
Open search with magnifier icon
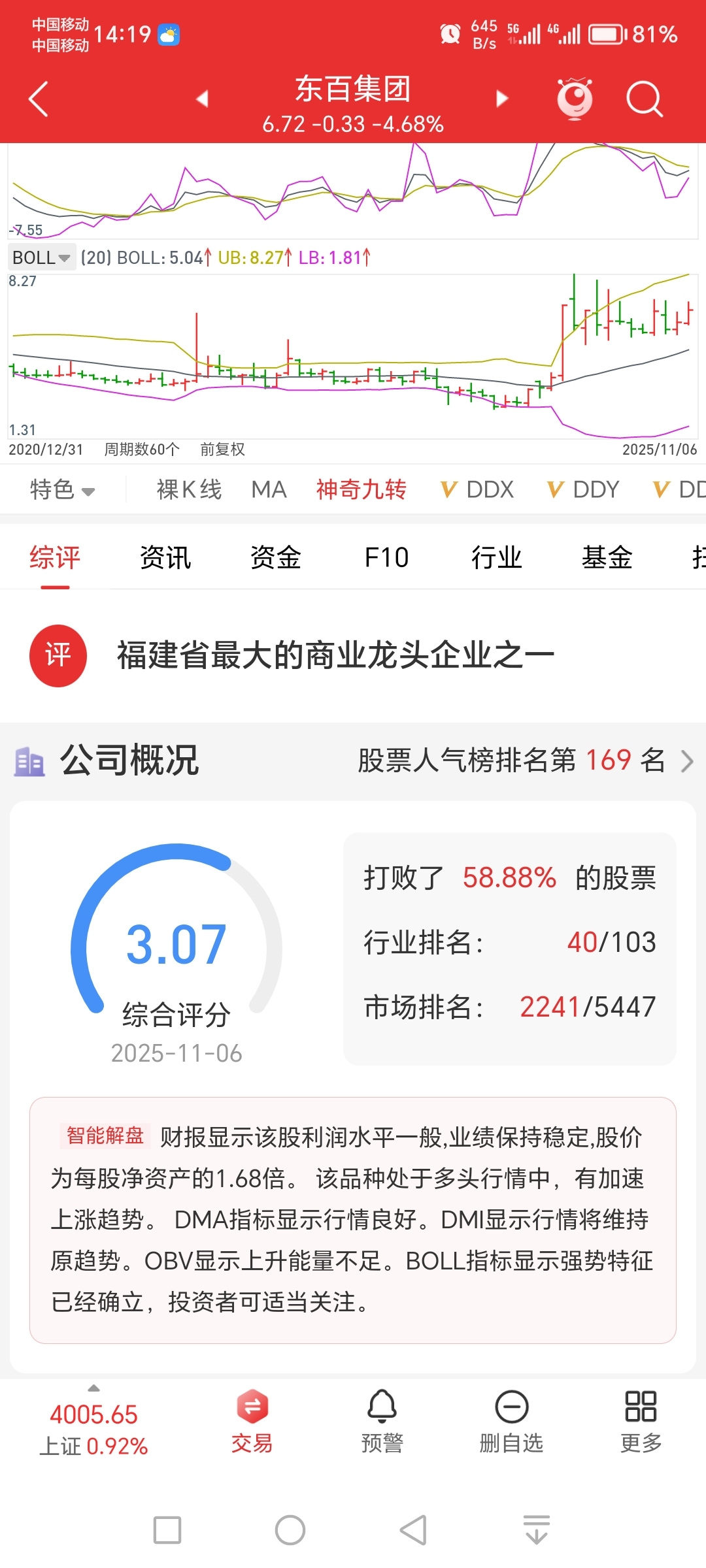[x=645, y=99]
